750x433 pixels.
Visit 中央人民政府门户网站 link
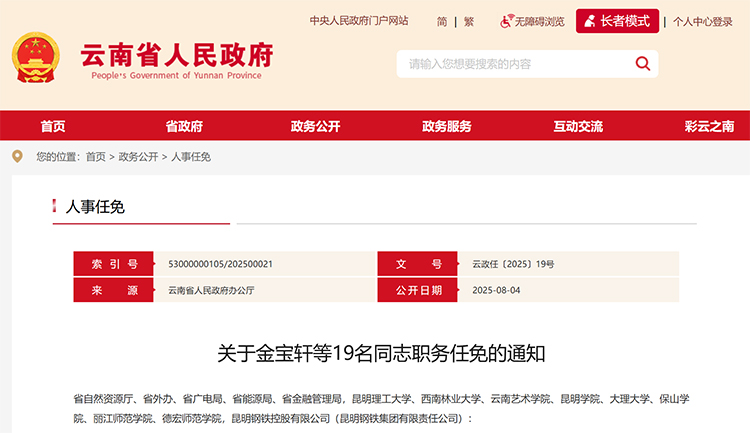click(359, 21)
